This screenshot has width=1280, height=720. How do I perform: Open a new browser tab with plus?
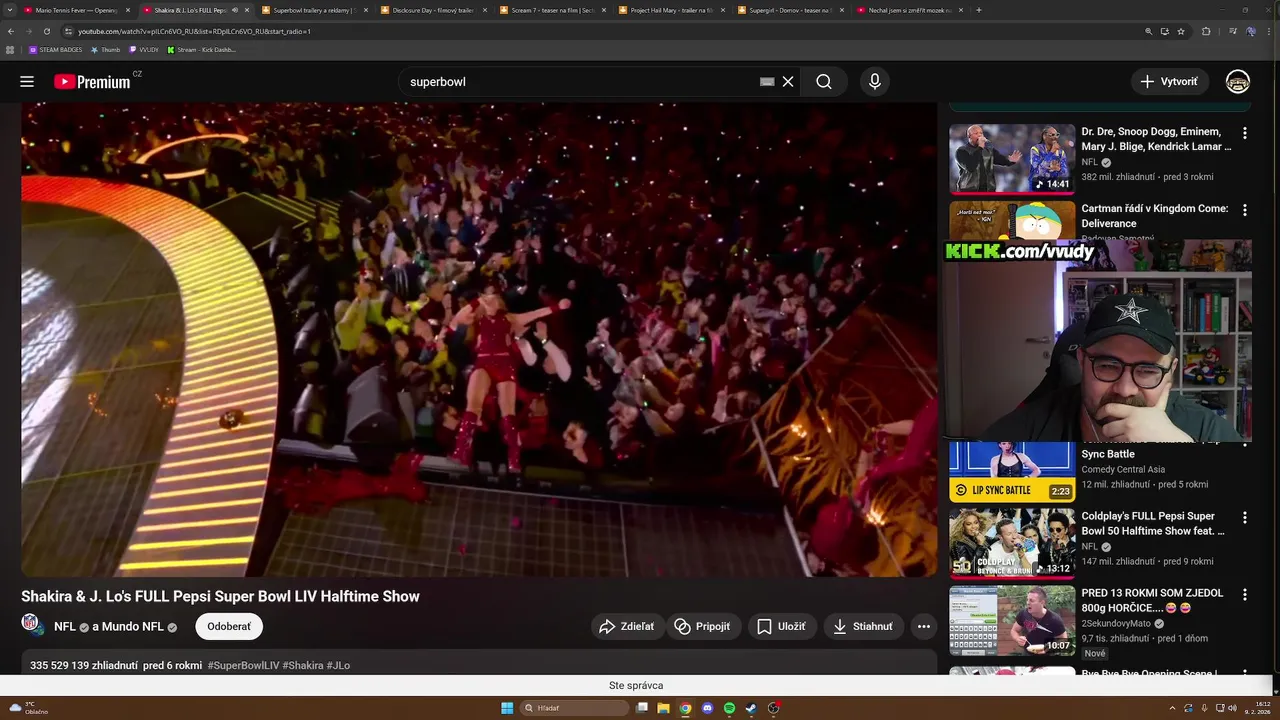[978, 10]
